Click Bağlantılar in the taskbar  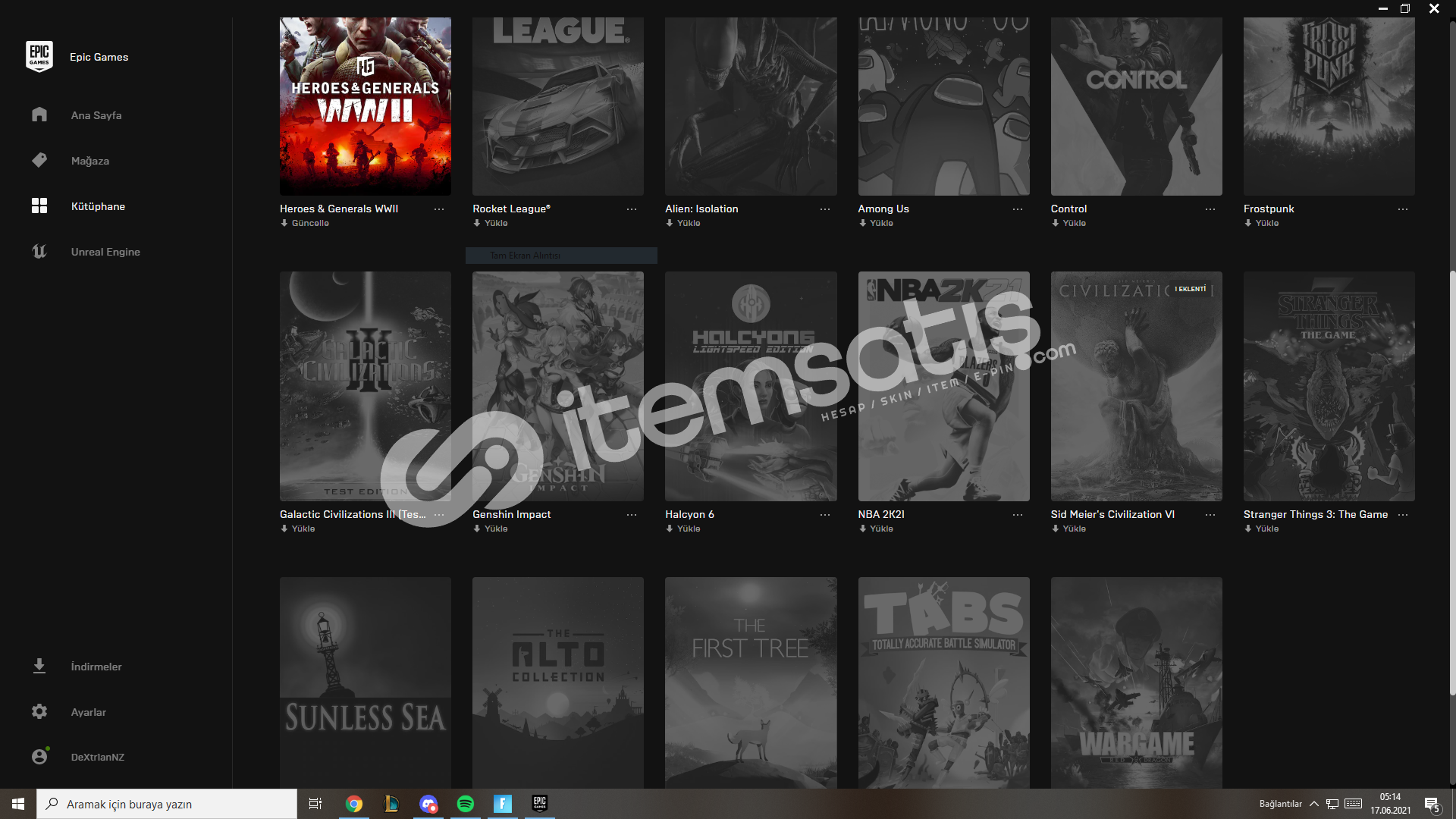click(x=1280, y=804)
